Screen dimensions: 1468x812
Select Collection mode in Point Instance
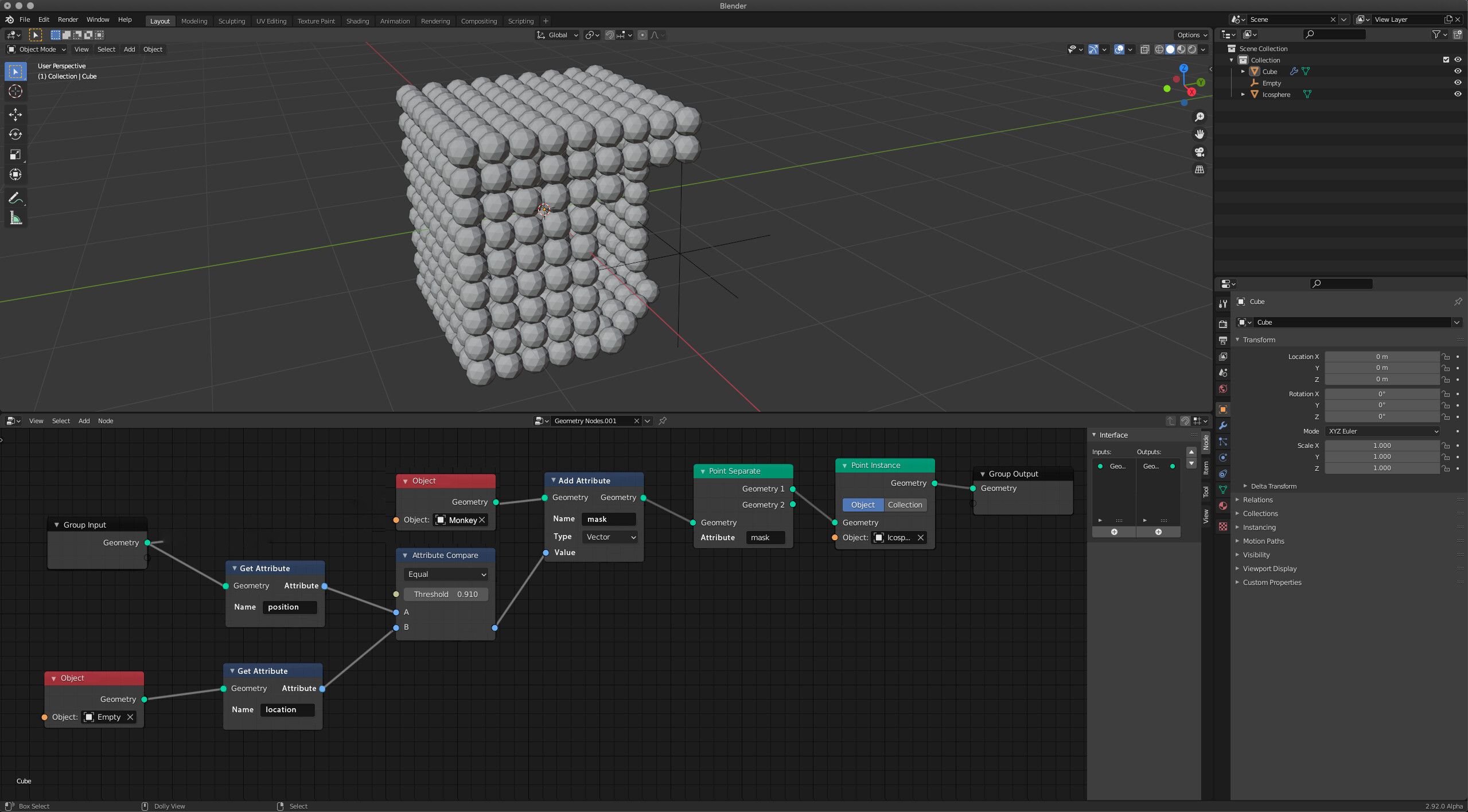[x=905, y=505]
